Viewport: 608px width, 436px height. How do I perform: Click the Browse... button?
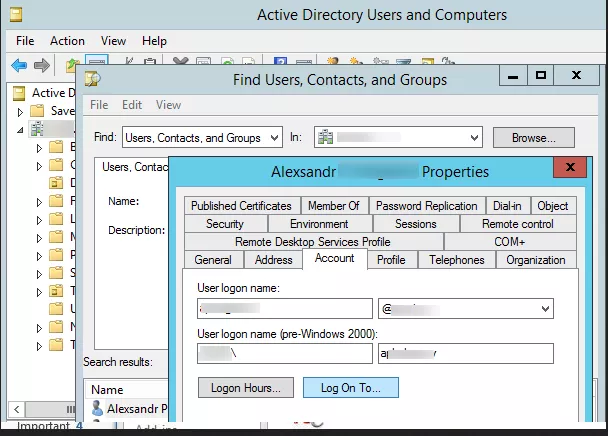point(534,137)
